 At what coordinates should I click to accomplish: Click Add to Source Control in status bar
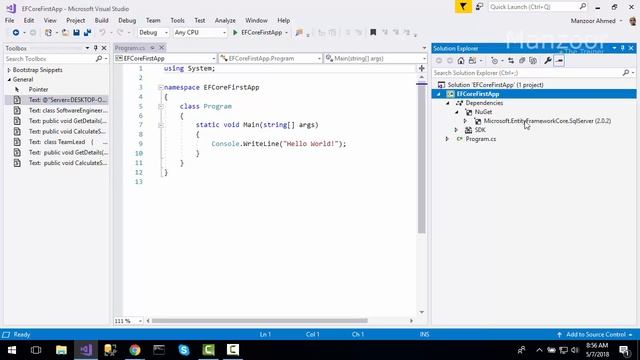[596, 335]
